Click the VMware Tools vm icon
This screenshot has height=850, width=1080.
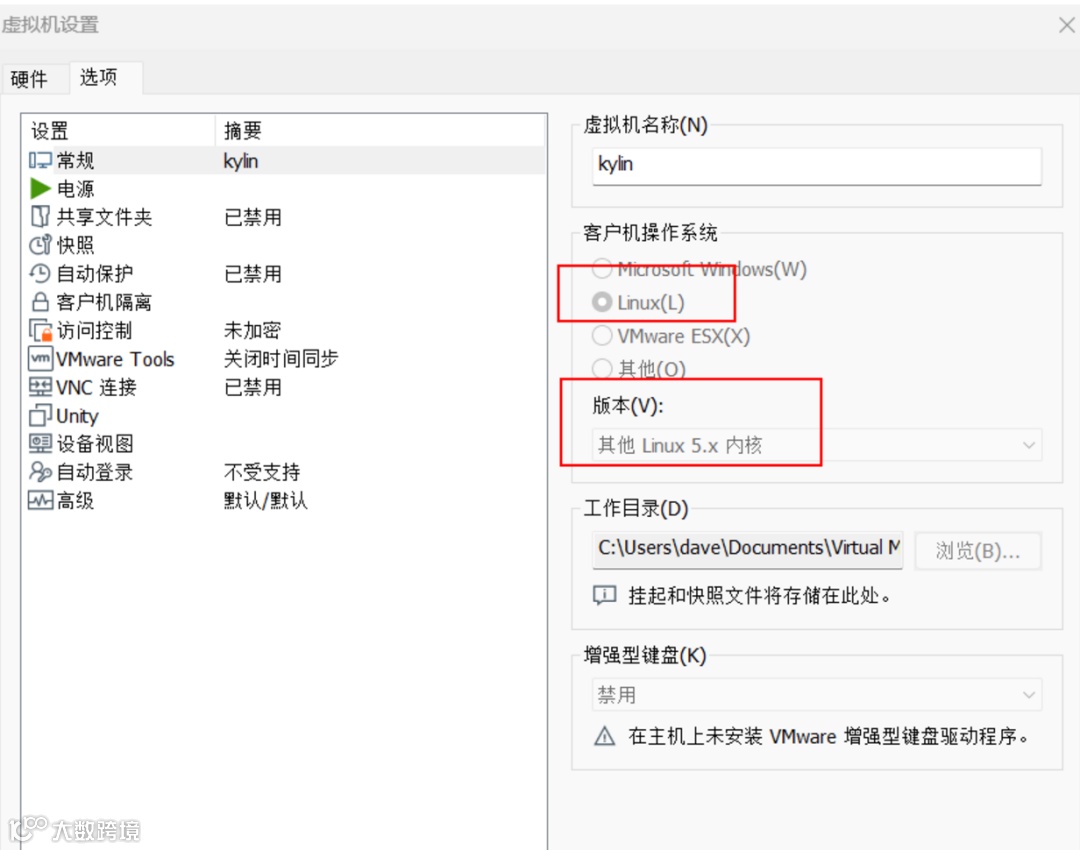click(40, 359)
